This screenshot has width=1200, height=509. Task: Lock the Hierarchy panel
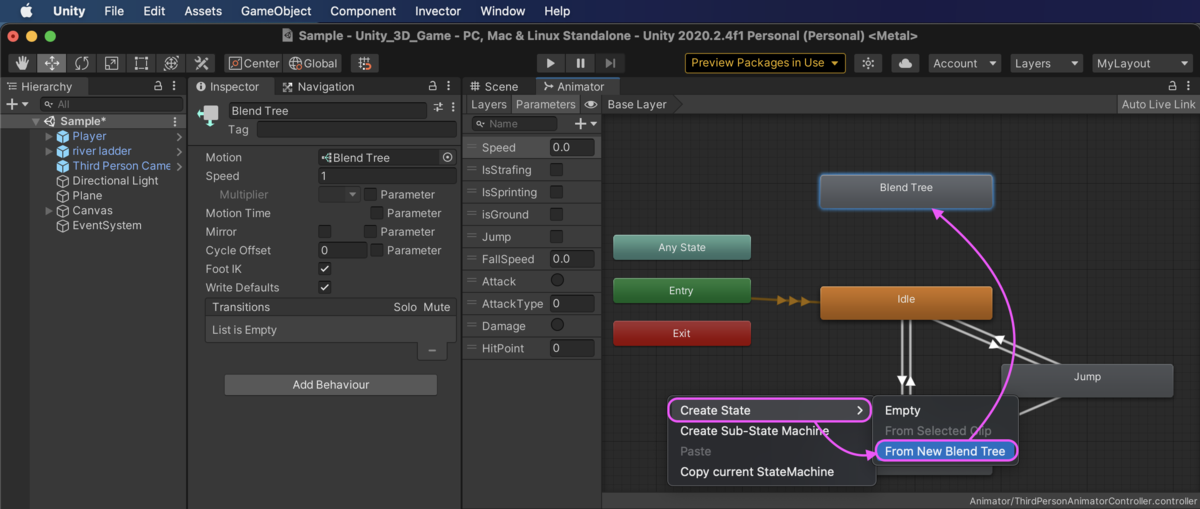[158, 87]
